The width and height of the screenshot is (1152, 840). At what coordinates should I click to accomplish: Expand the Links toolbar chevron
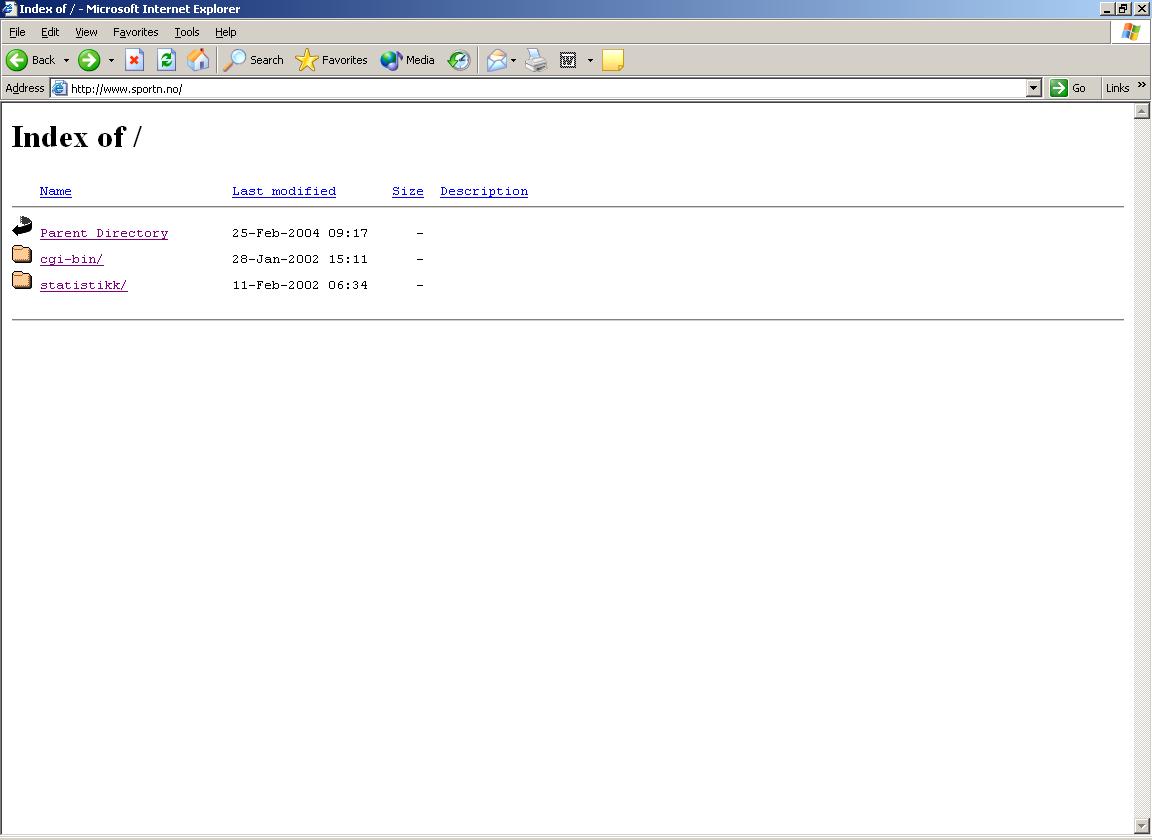[1142, 85]
